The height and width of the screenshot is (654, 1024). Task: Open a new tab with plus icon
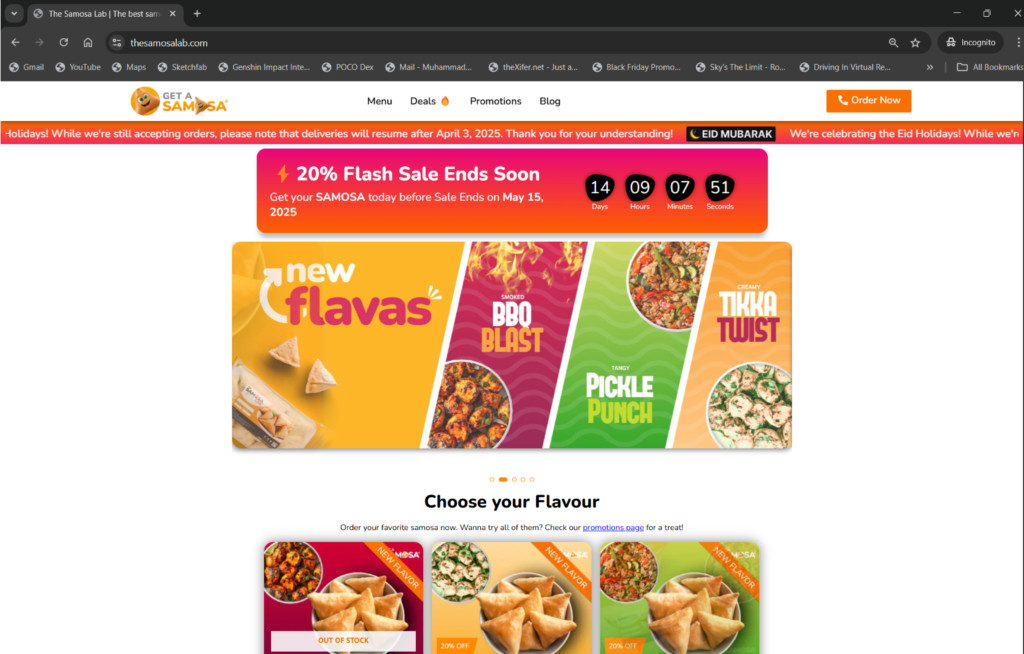(197, 13)
